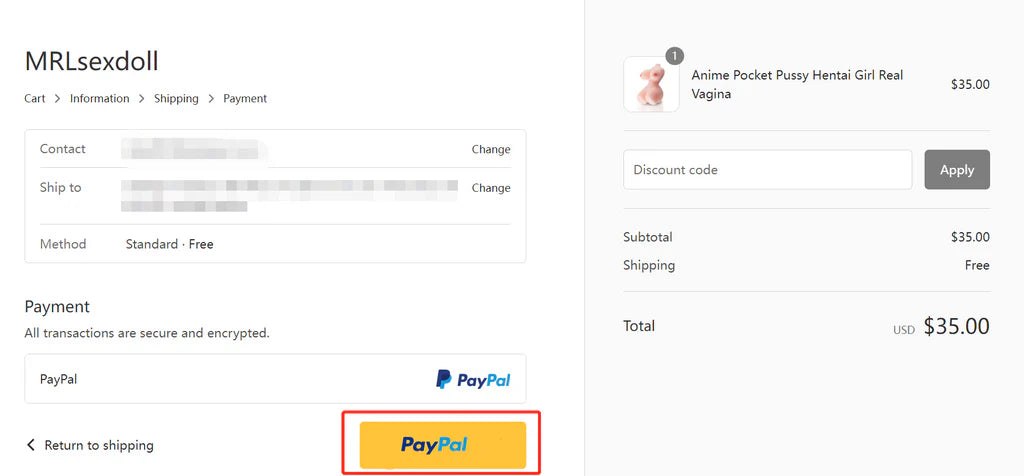Click the quantity badge on the product thumbnail
The image size is (1024, 476).
675,56
